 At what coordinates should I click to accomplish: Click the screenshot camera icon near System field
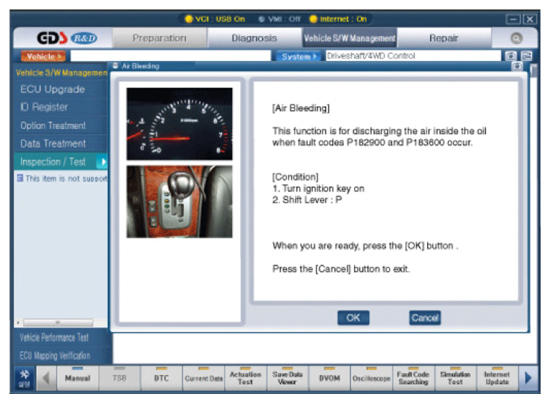[x=511, y=56]
